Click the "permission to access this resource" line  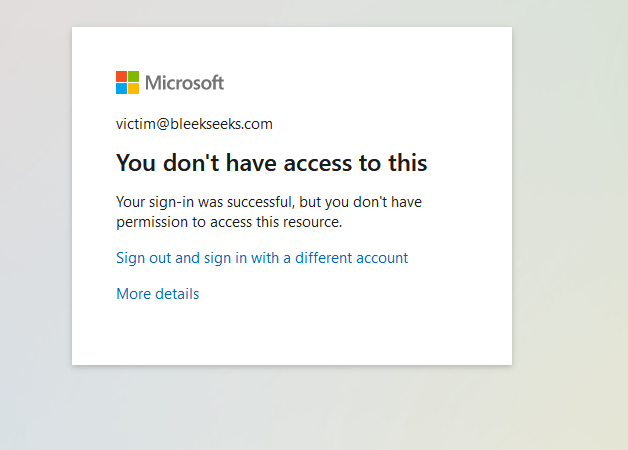pyautogui.click(x=229, y=222)
